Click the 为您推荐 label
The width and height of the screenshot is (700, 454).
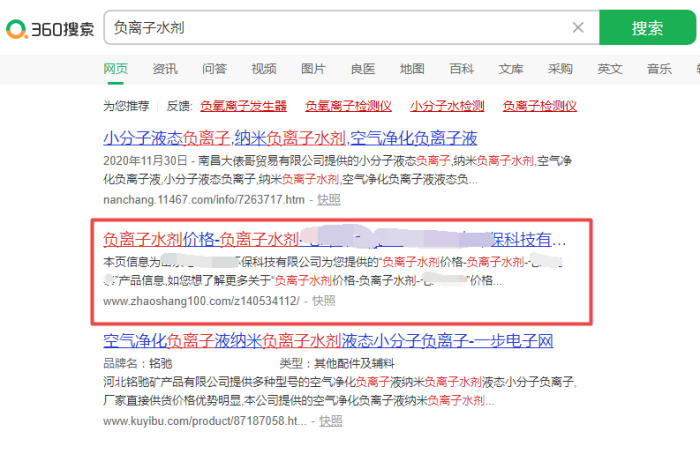[x=126, y=106]
